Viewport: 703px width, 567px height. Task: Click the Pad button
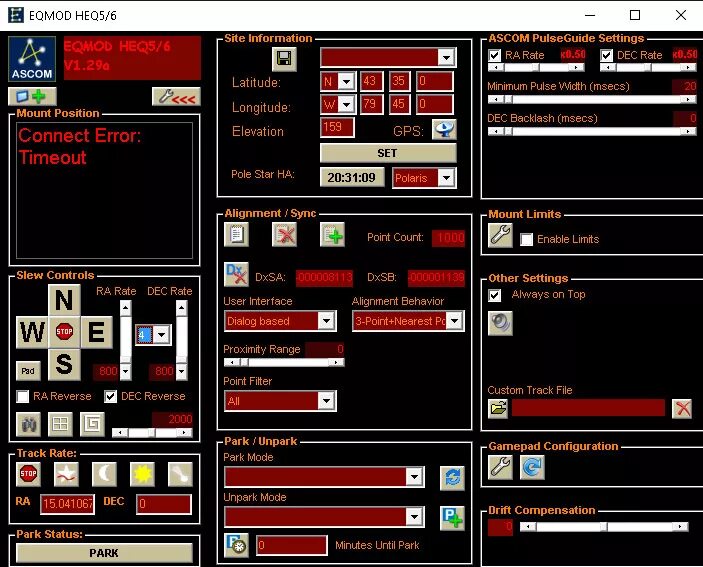click(x=28, y=371)
